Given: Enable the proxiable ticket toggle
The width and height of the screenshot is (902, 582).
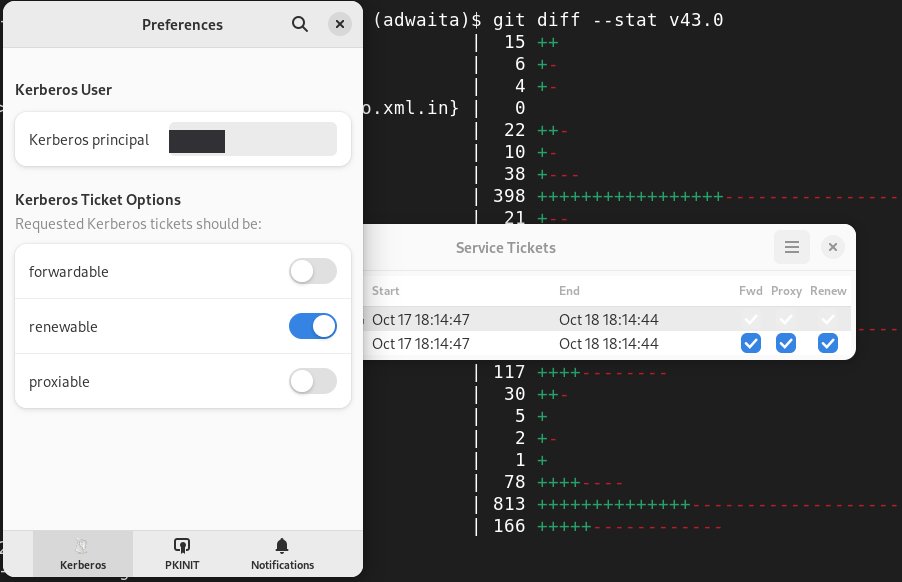Looking at the screenshot, I should click(x=313, y=381).
